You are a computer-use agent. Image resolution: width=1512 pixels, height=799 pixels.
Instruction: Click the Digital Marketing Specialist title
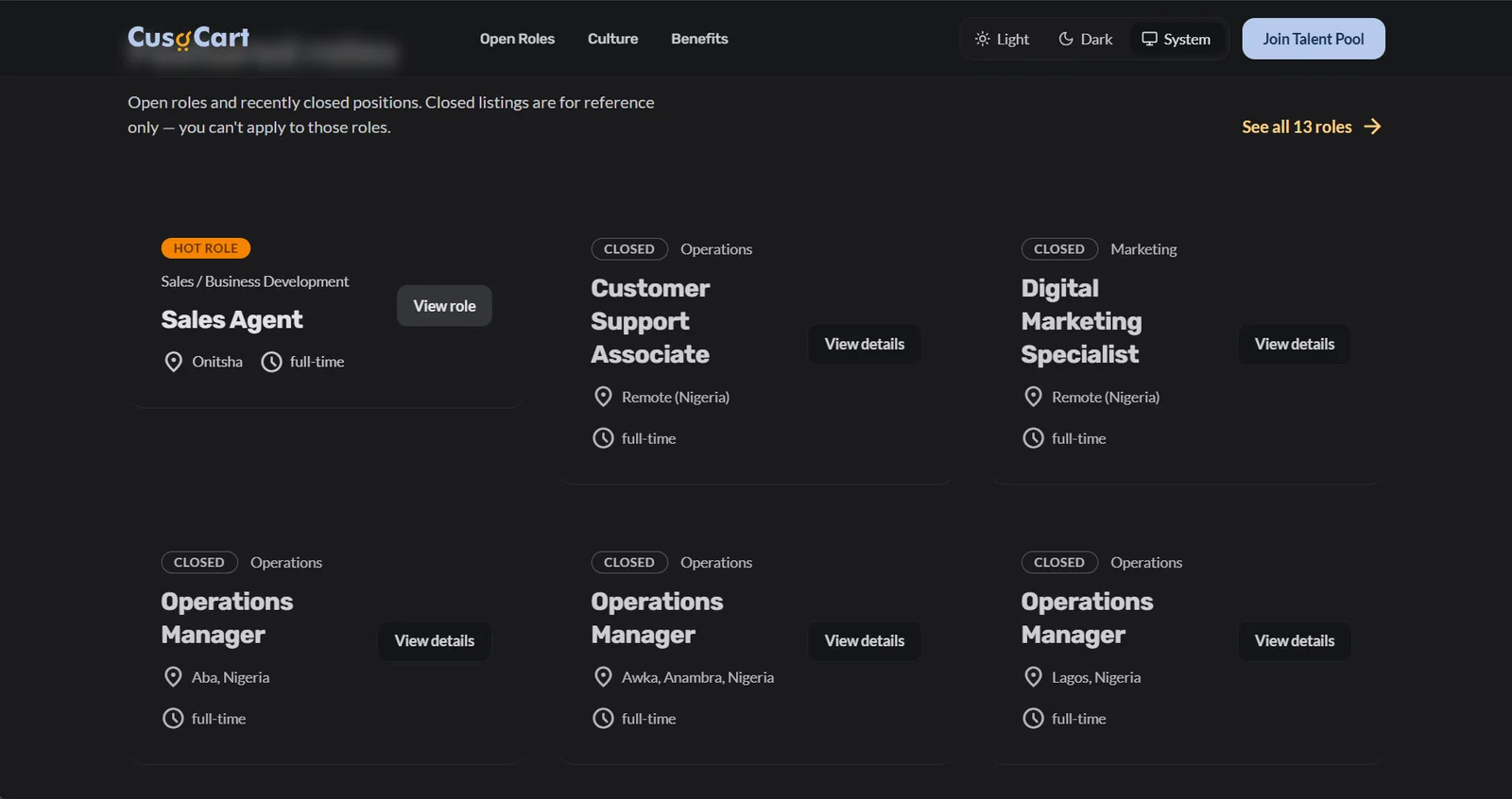coord(1081,321)
